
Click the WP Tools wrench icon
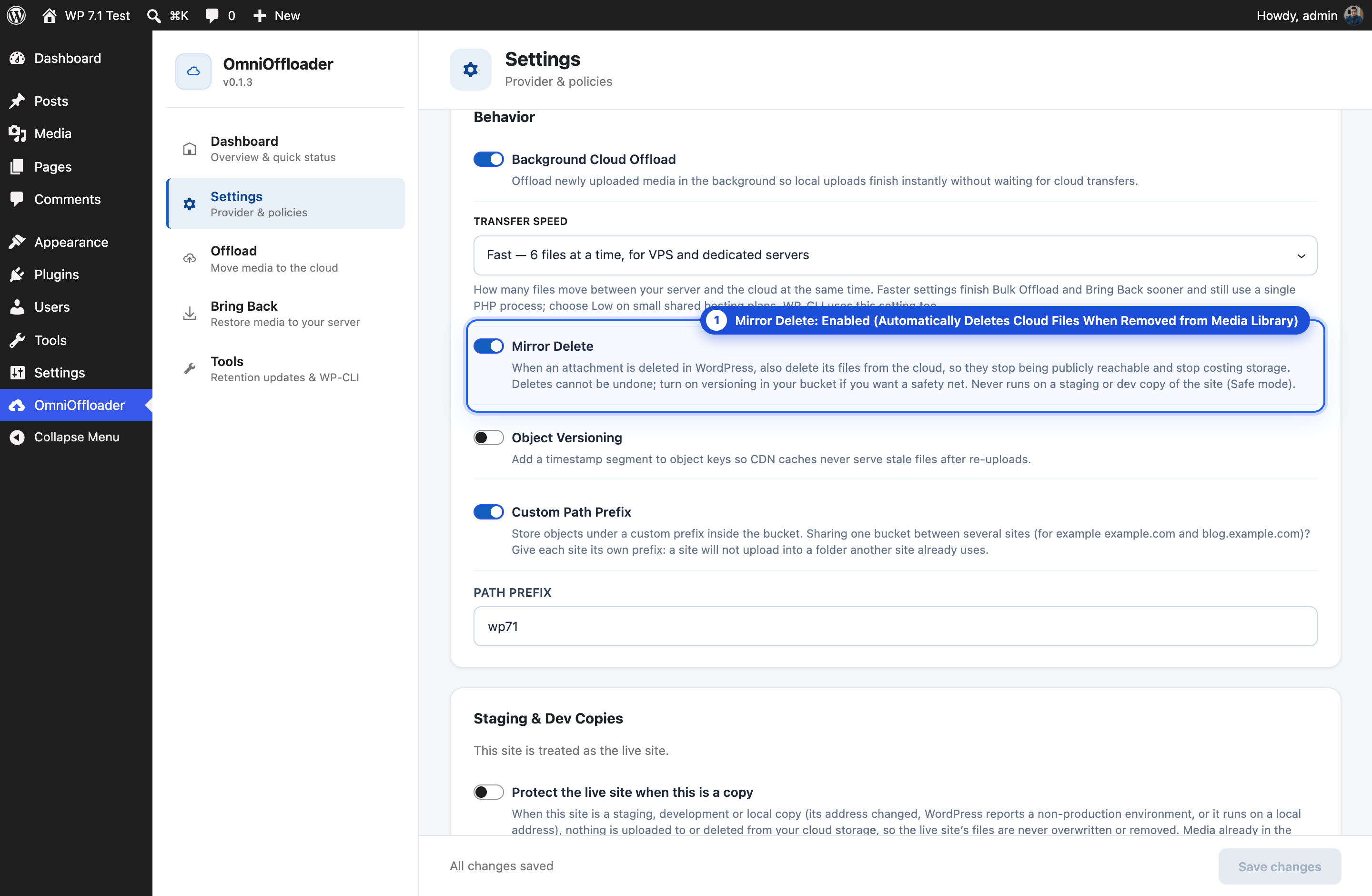tap(17, 340)
